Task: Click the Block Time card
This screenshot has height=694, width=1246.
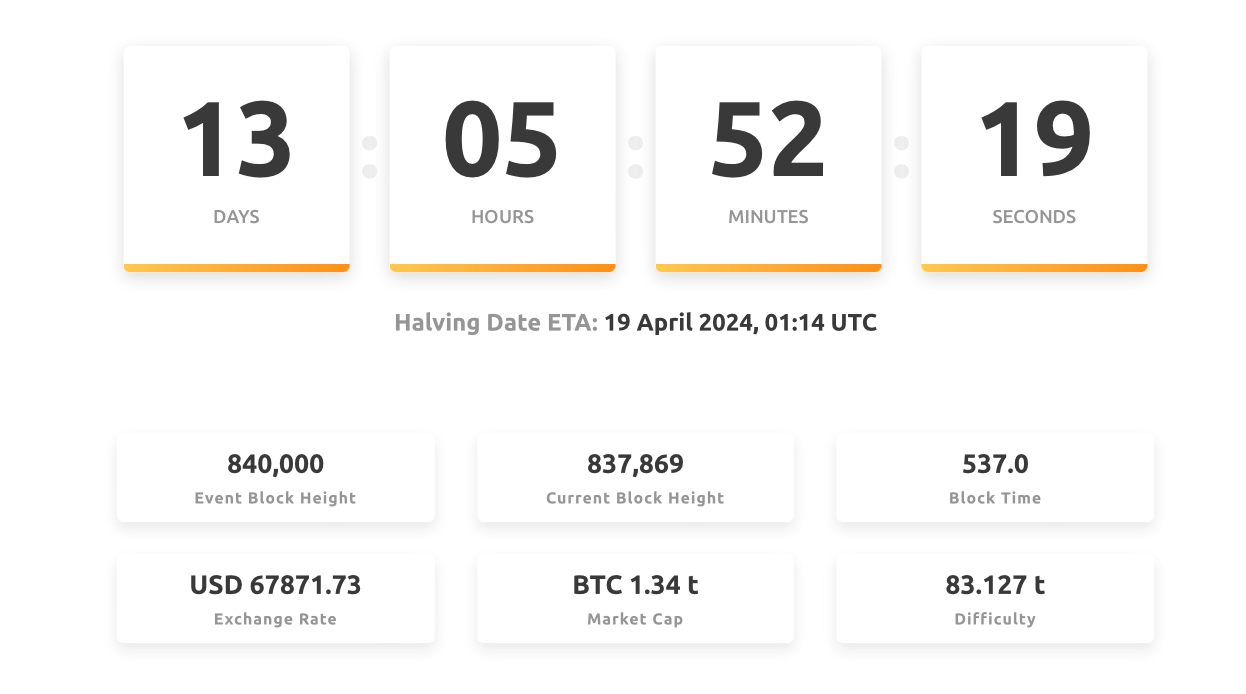Action: coord(995,478)
